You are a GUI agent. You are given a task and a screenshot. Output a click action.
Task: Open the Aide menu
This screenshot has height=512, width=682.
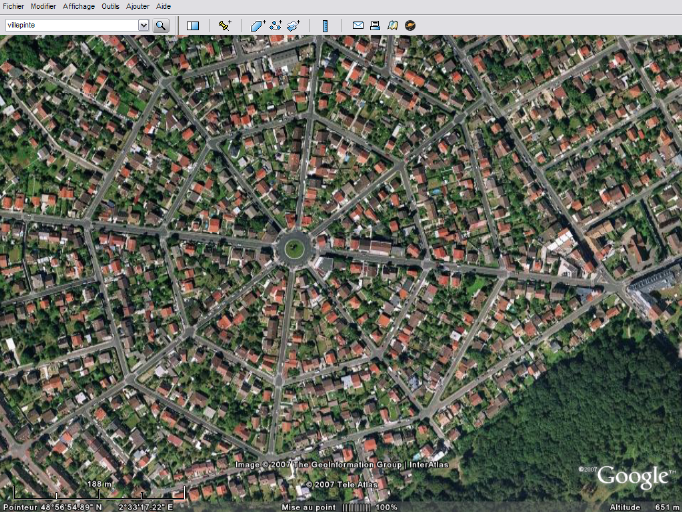(x=164, y=6)
